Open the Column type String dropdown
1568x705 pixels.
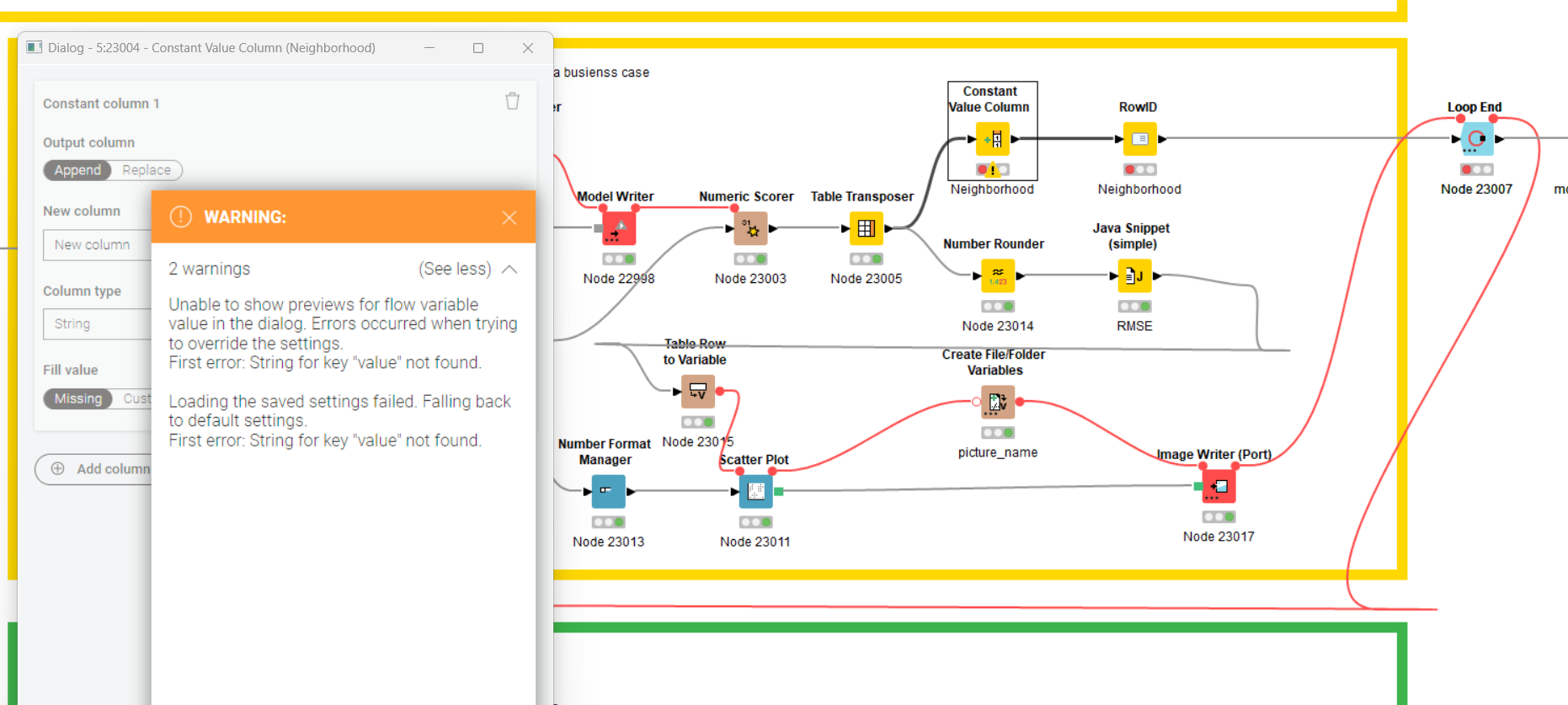97,323
